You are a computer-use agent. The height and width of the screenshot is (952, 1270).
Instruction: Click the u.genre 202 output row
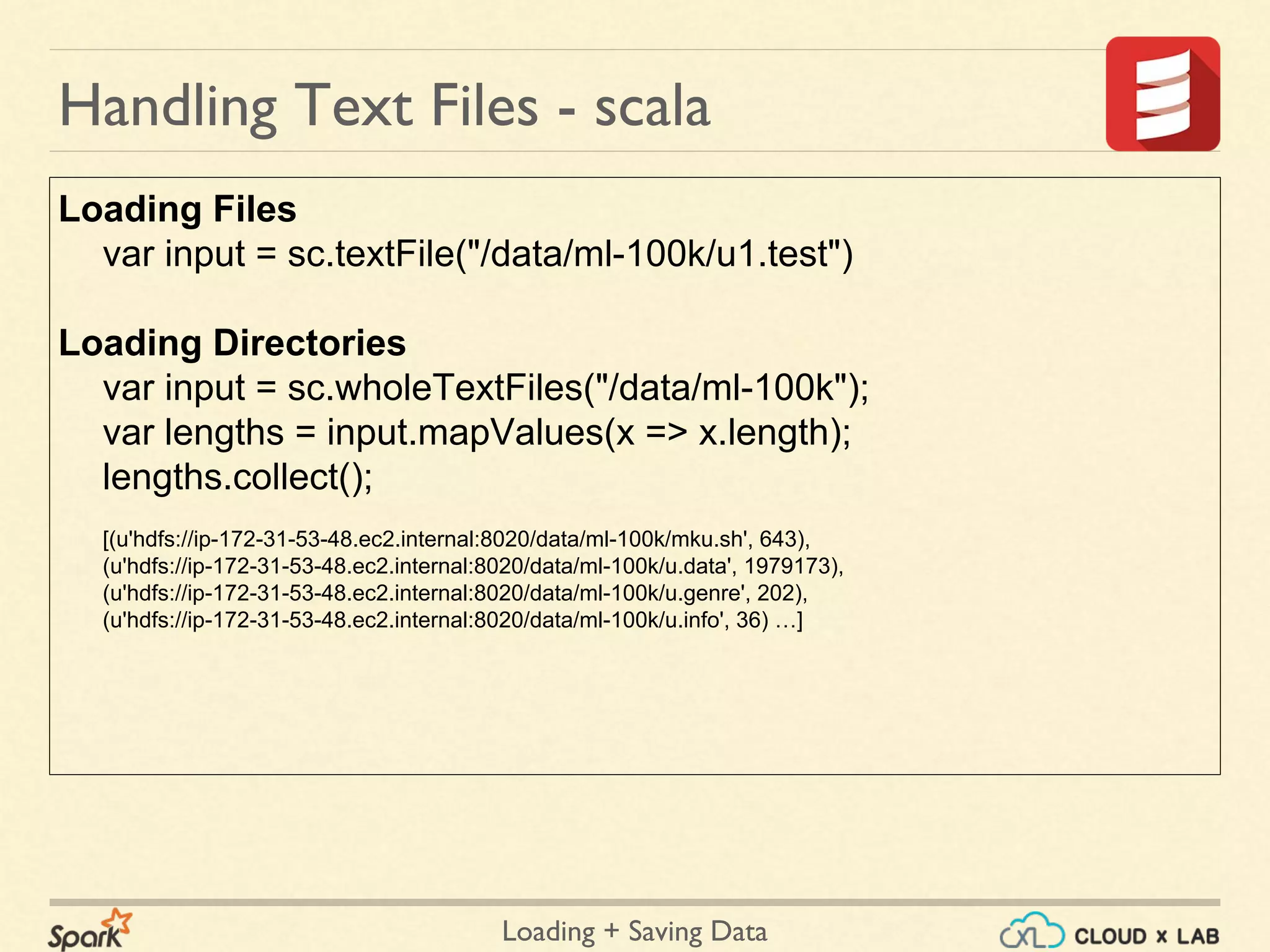[x=455, y=593]
